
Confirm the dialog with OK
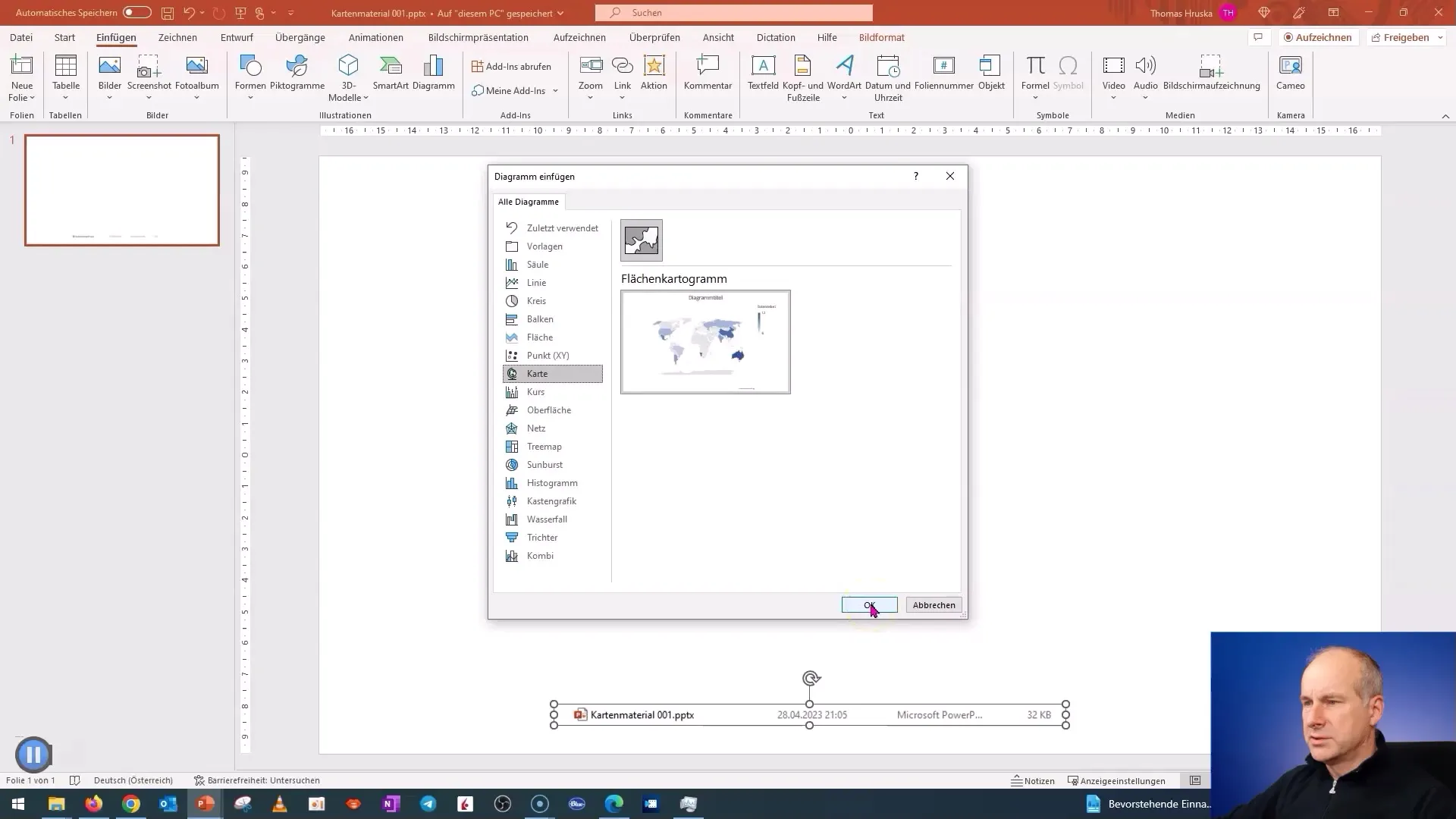coord(869,605)
